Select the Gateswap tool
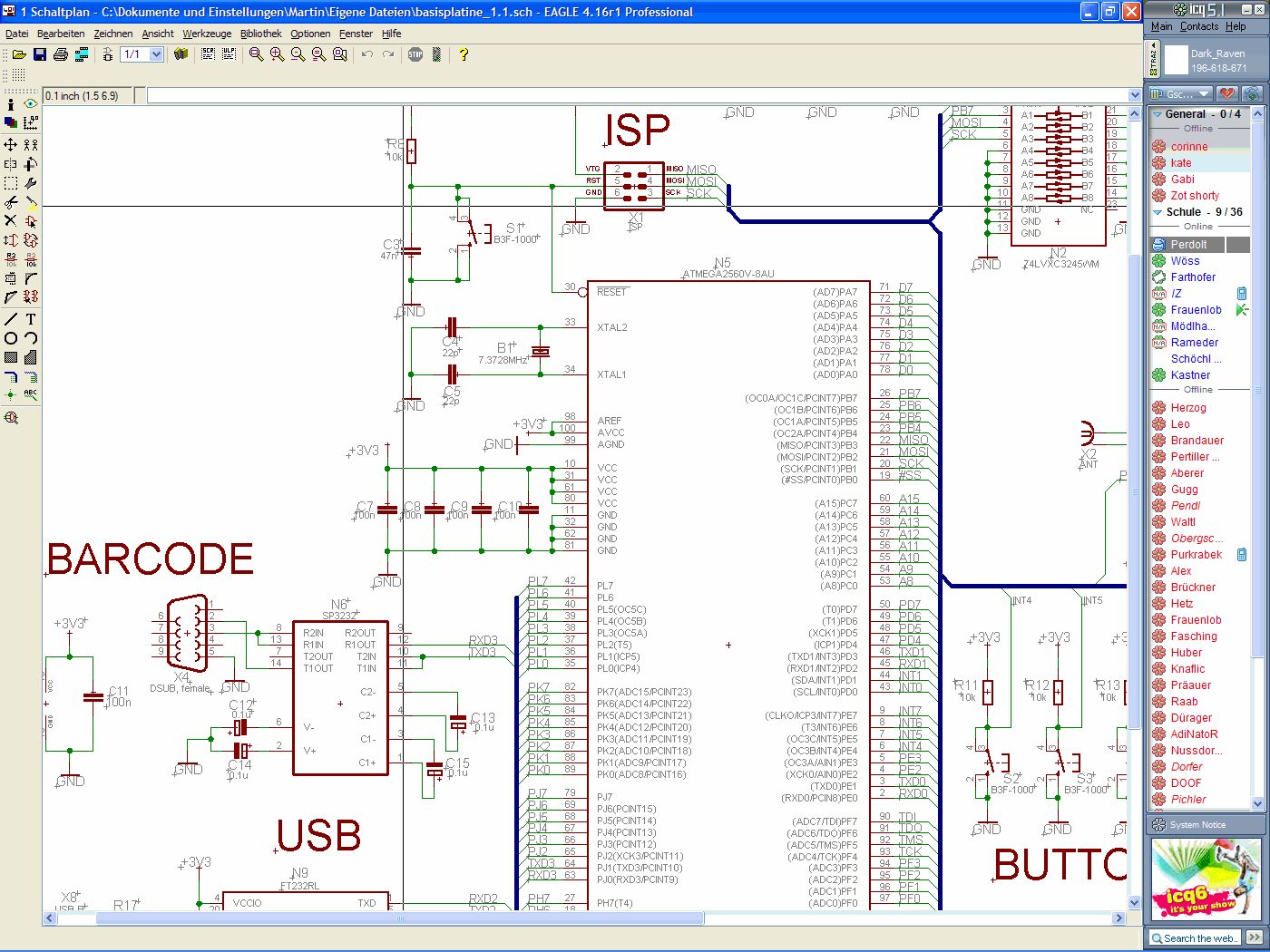This screenshot has width=1270, height=952. tap(31, 240)
